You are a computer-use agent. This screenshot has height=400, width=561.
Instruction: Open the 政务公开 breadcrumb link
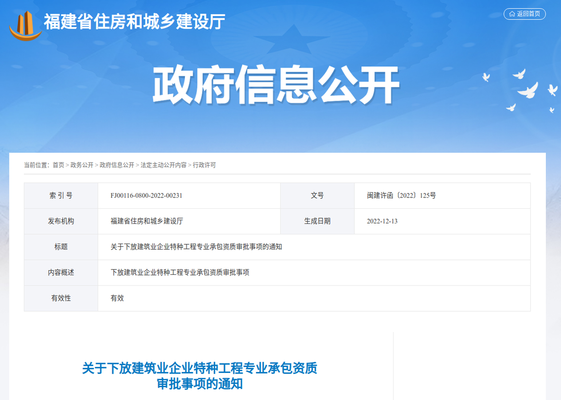click(x=82, y=165)
